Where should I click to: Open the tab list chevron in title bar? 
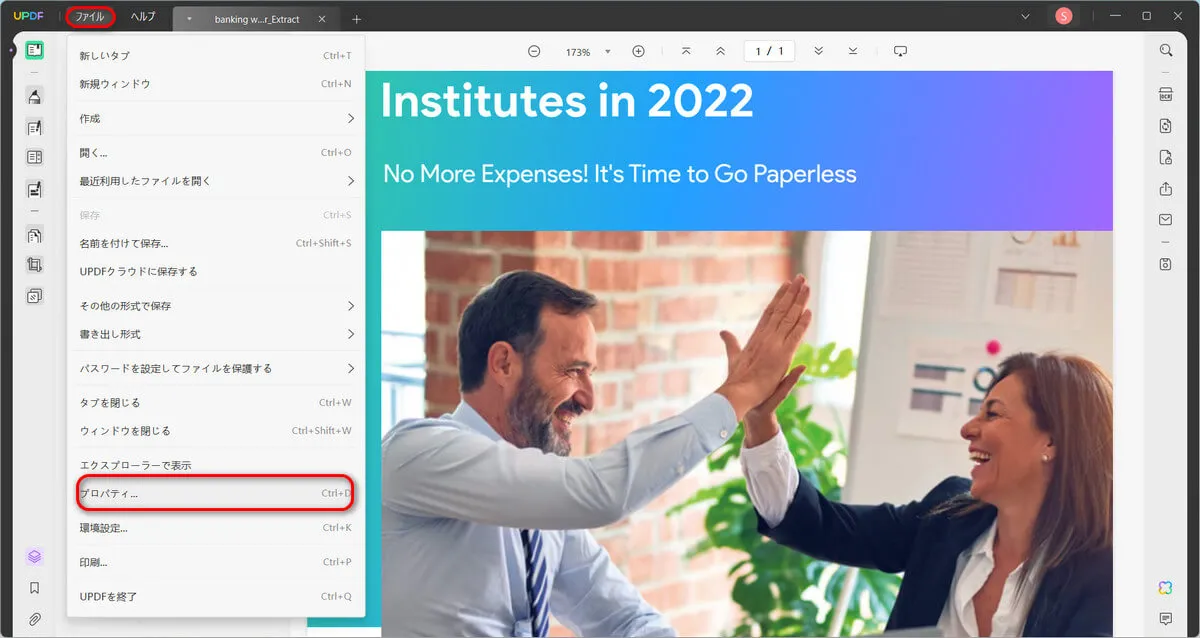(1025, 16)
